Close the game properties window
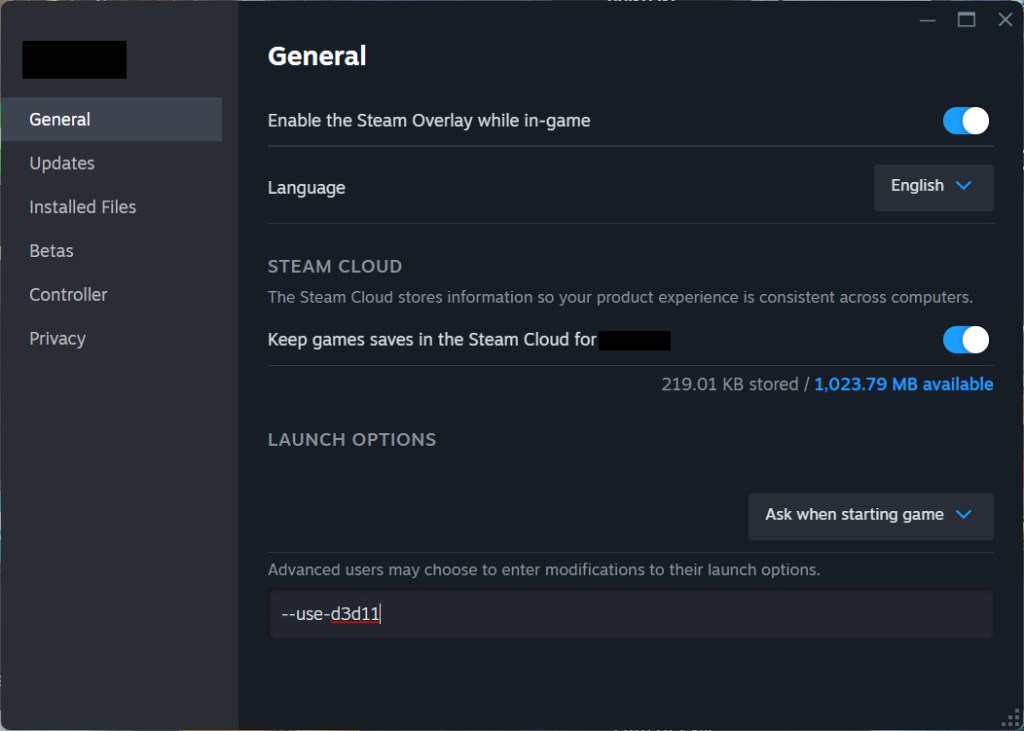Image resolution: width=1024 pixels, height=731 pixels. 1005,20
